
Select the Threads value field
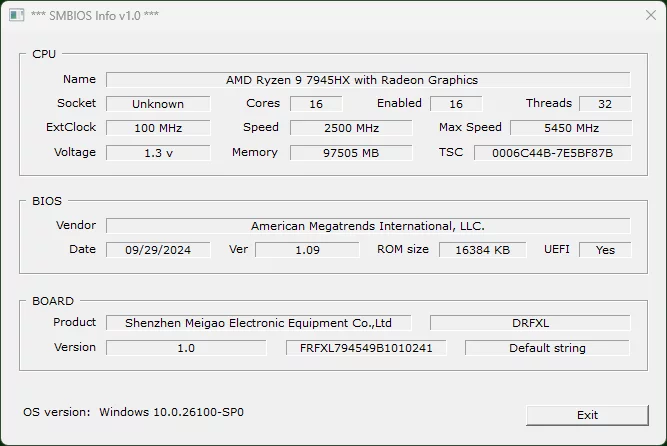click(x=605, y=104)
